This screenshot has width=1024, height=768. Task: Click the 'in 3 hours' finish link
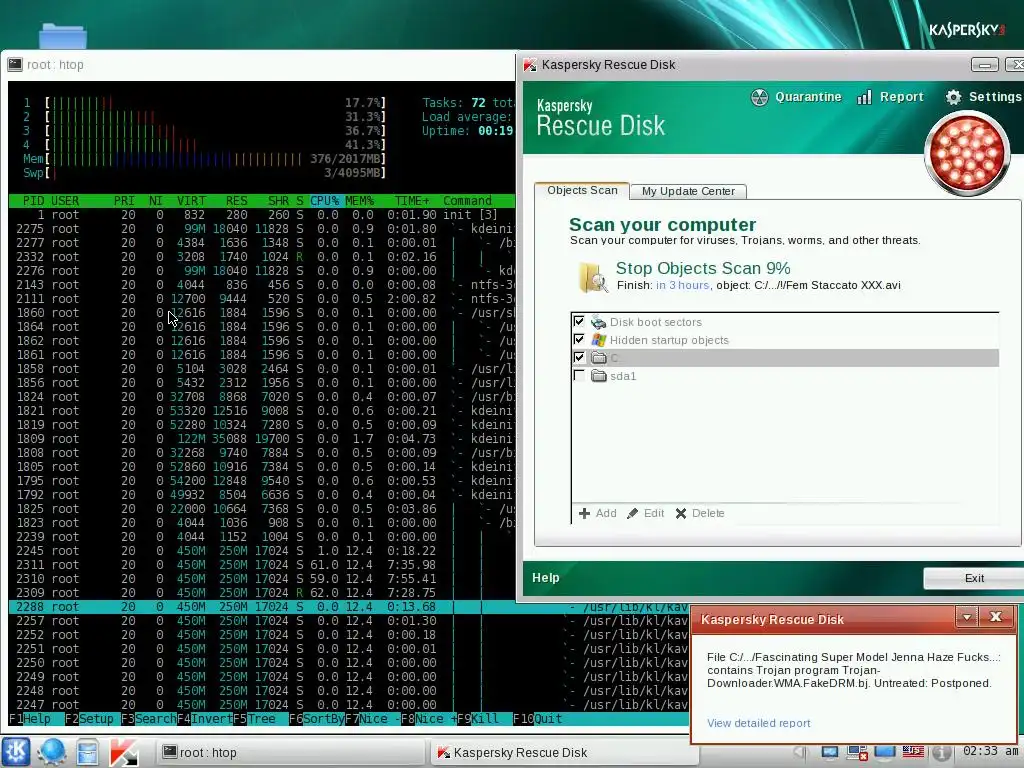682,285
